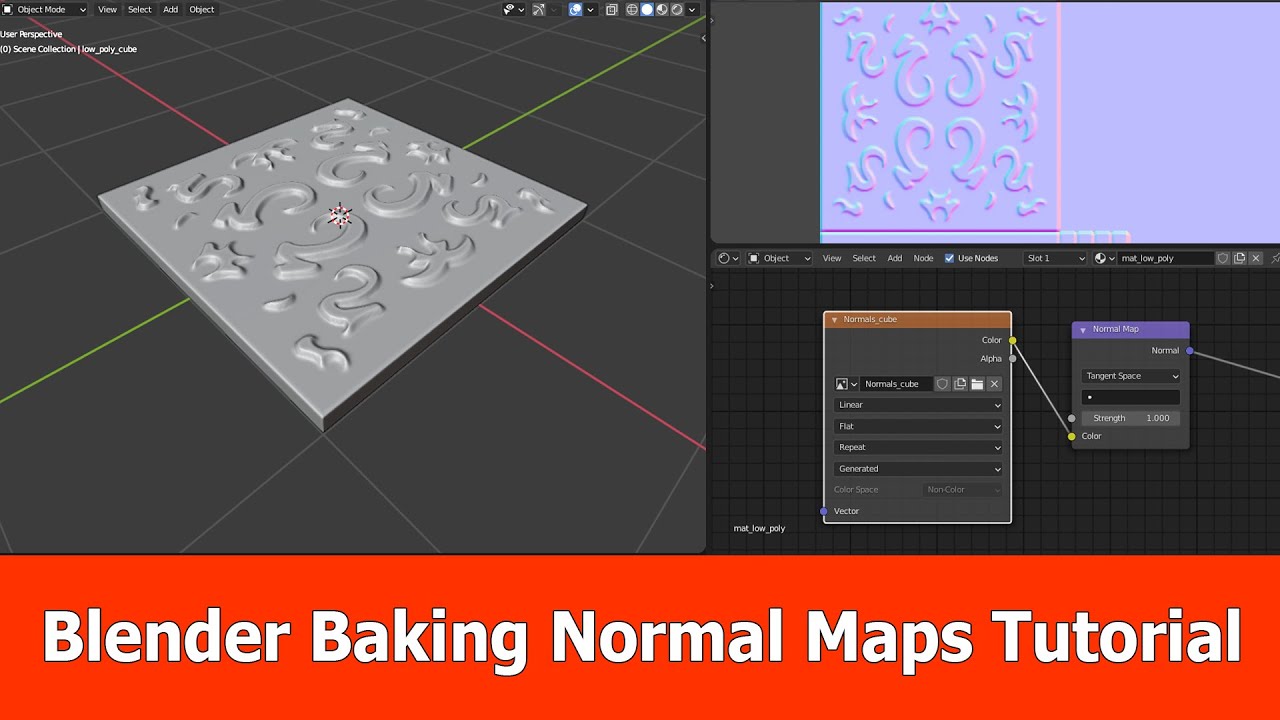Collapse the Normal Map node

1083,329
